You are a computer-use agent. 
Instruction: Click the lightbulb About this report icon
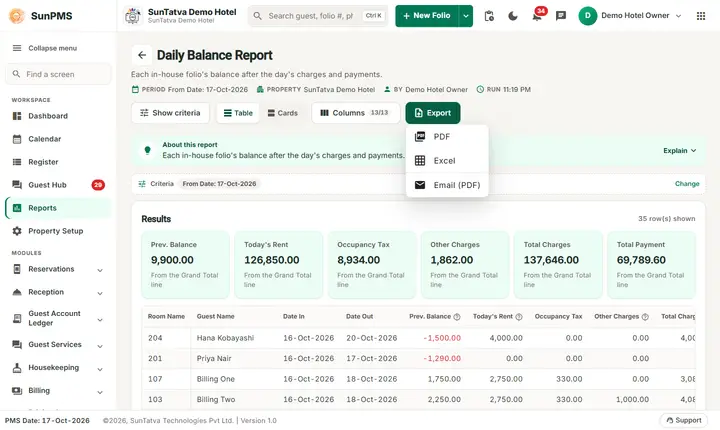(x=147, y=150)
